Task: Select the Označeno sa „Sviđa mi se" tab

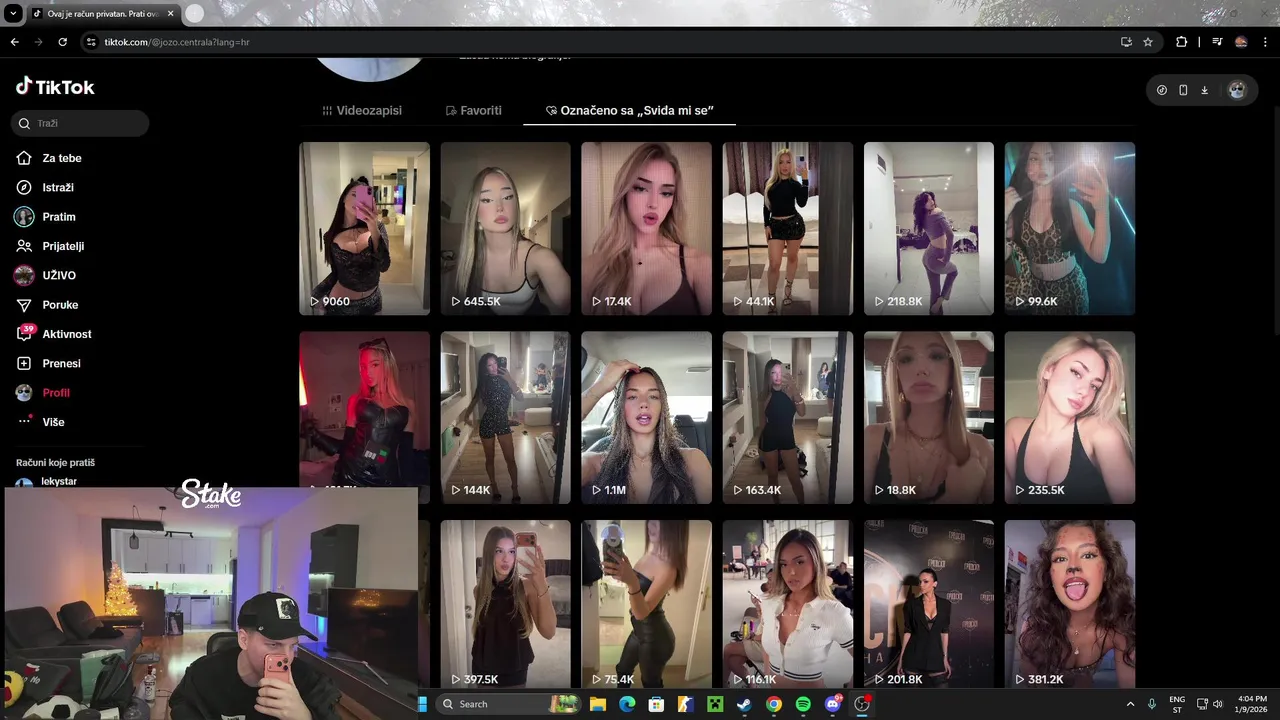Action: tap(629, 110)
